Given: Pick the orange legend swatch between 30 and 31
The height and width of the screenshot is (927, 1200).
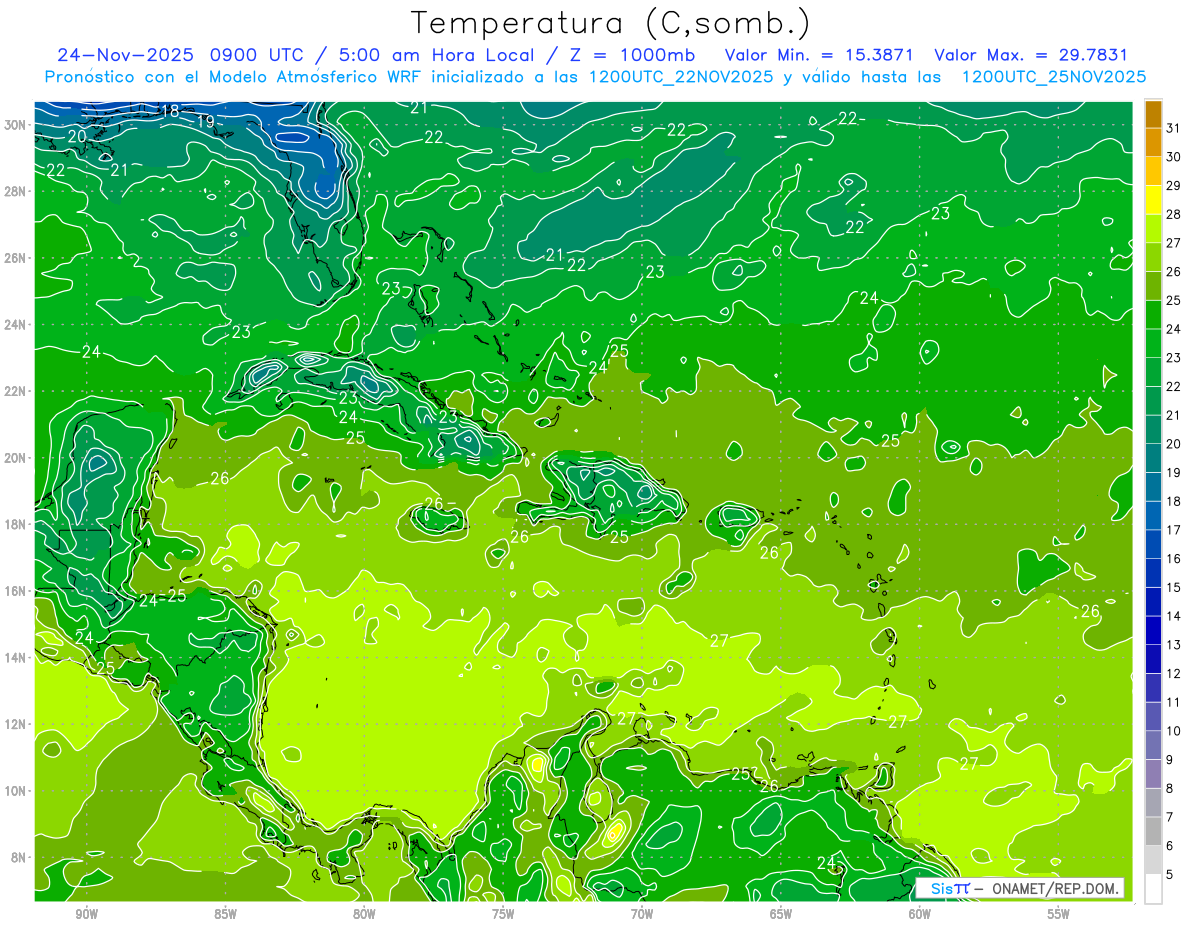Looking at the screenshot, I should (x=1153, y=143).
